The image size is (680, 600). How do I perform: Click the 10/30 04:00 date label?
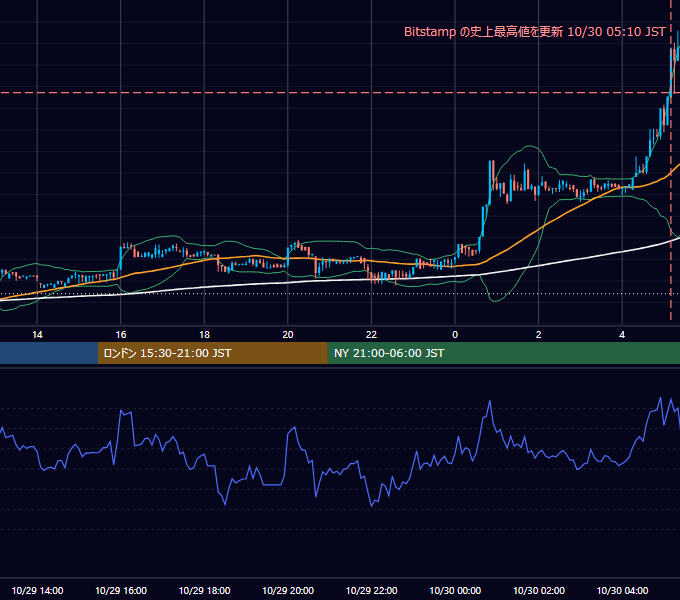pos(622,590)
